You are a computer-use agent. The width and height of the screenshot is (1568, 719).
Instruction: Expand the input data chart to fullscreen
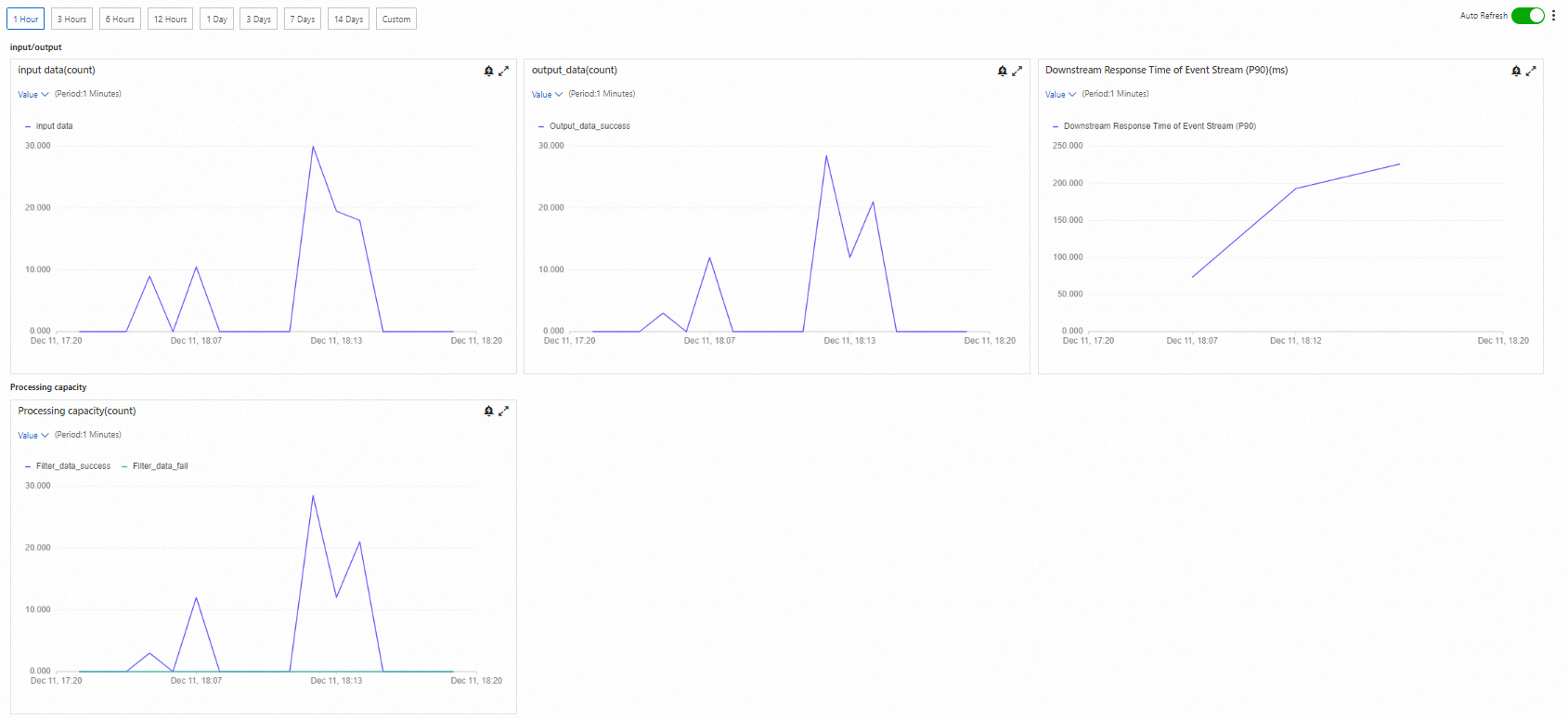(504, 71)
